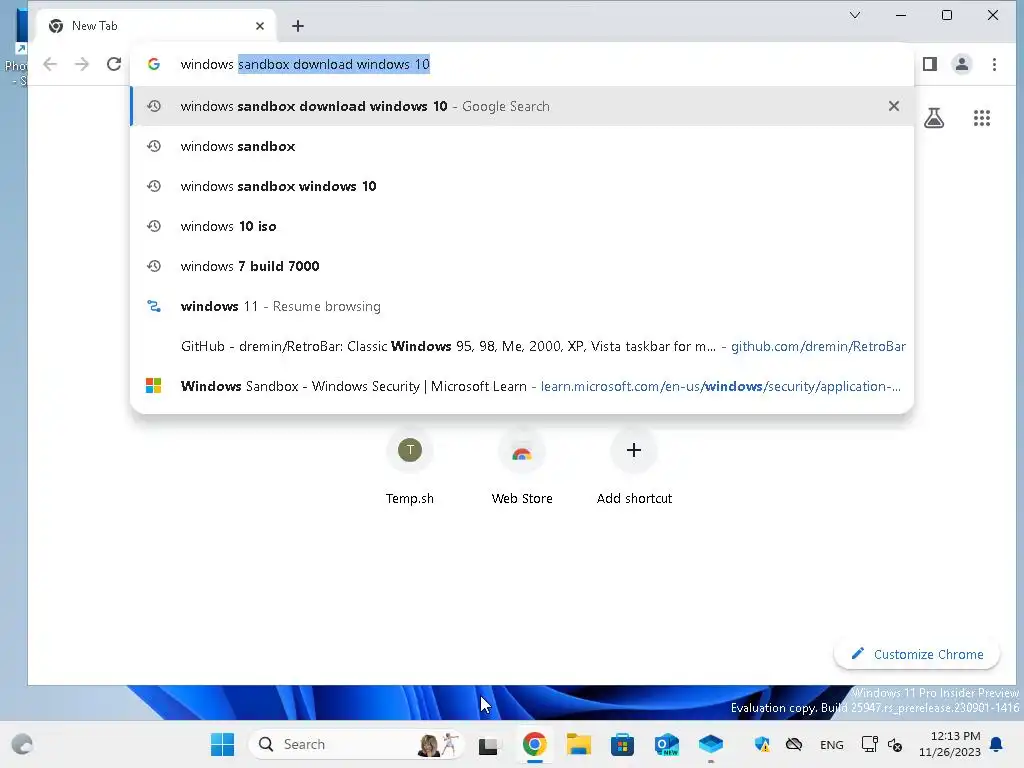Open muted volume tray icon
Viewport: 1024px width, 768px height.
[895, 744]
